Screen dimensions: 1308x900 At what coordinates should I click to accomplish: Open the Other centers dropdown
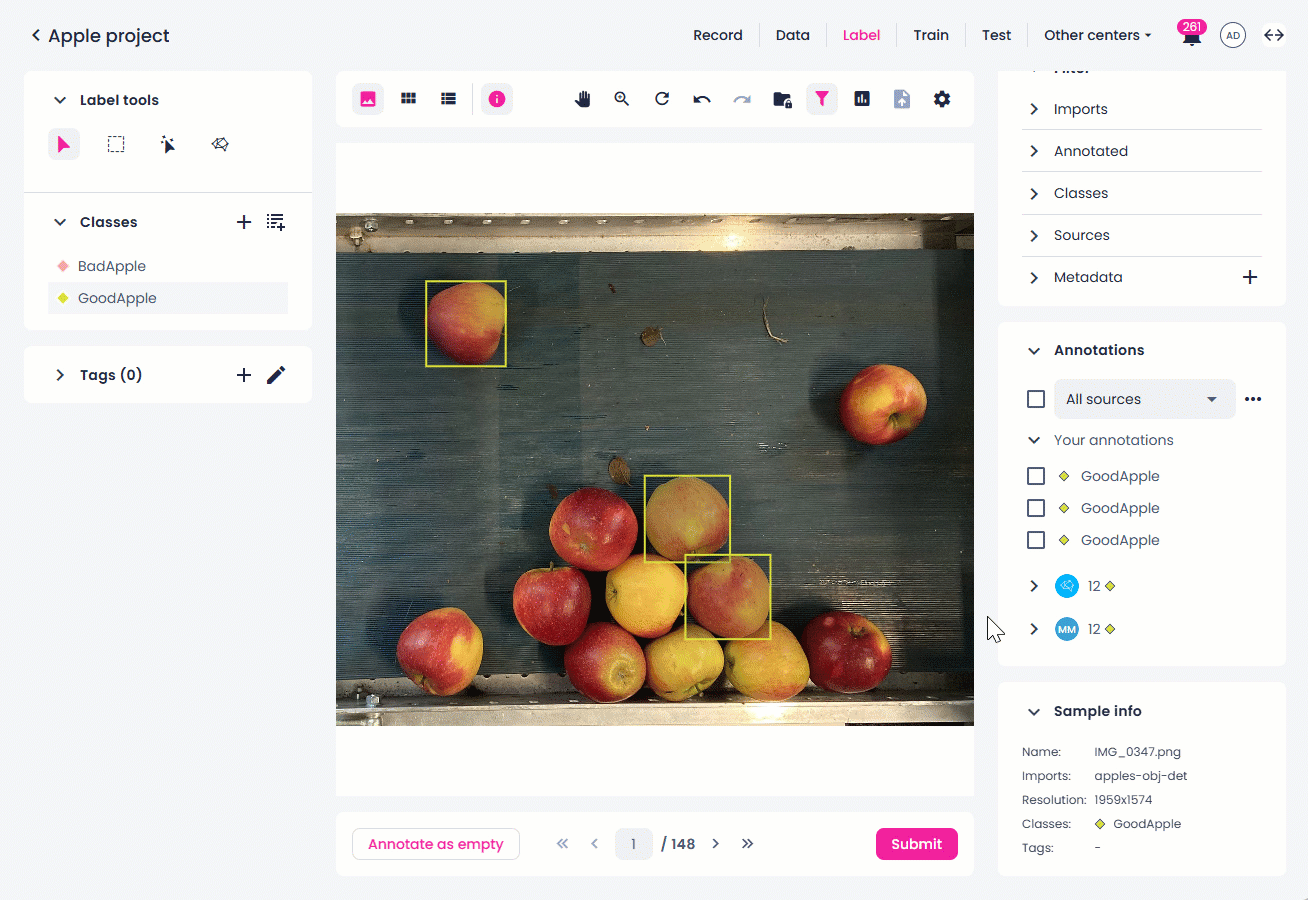tap(1098, 35)
